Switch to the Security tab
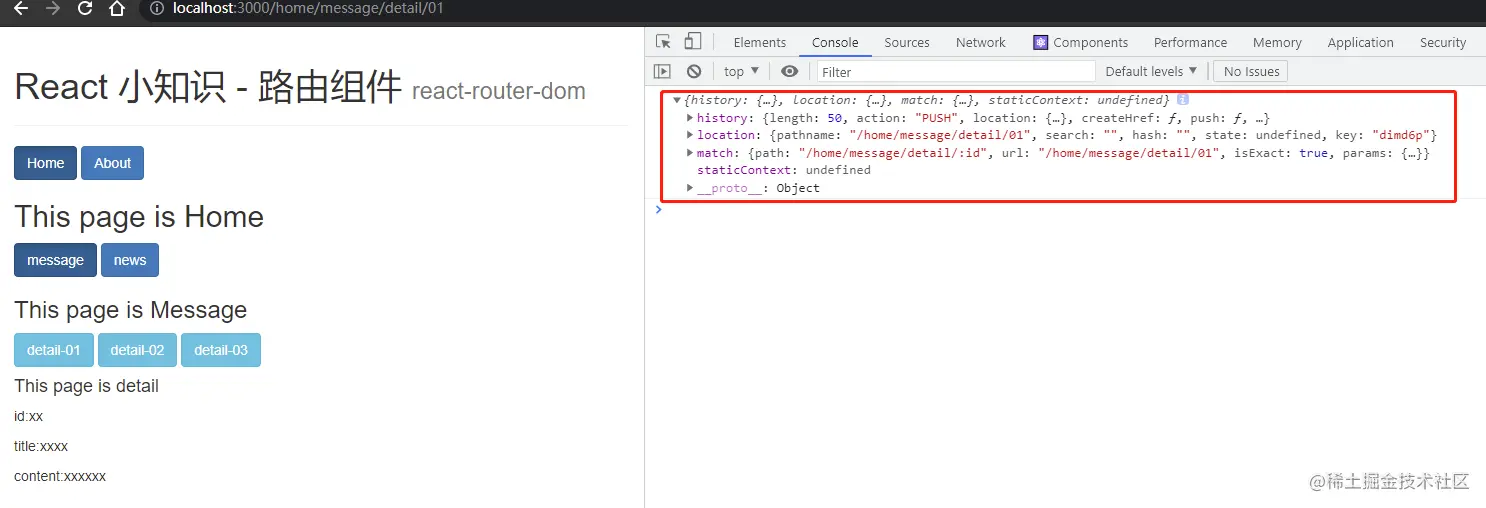This screenshot has width=1486, height=508. [1443, 42]
